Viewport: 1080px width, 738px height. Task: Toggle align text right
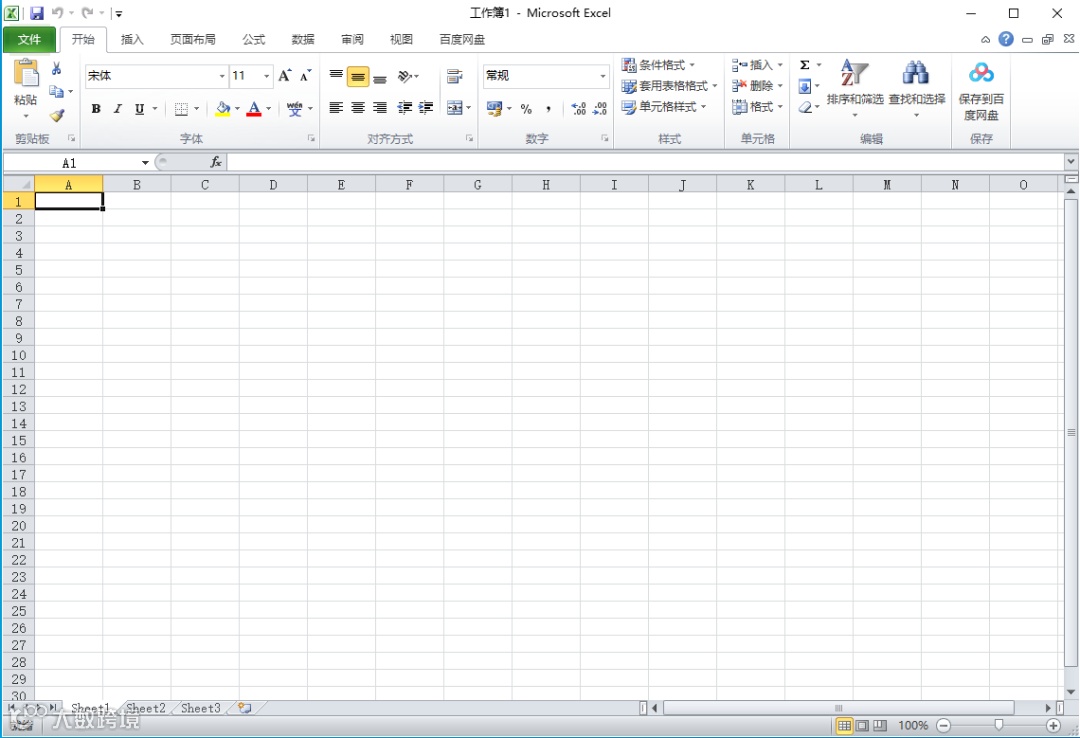pyautogui.click(x=380, y=107)
